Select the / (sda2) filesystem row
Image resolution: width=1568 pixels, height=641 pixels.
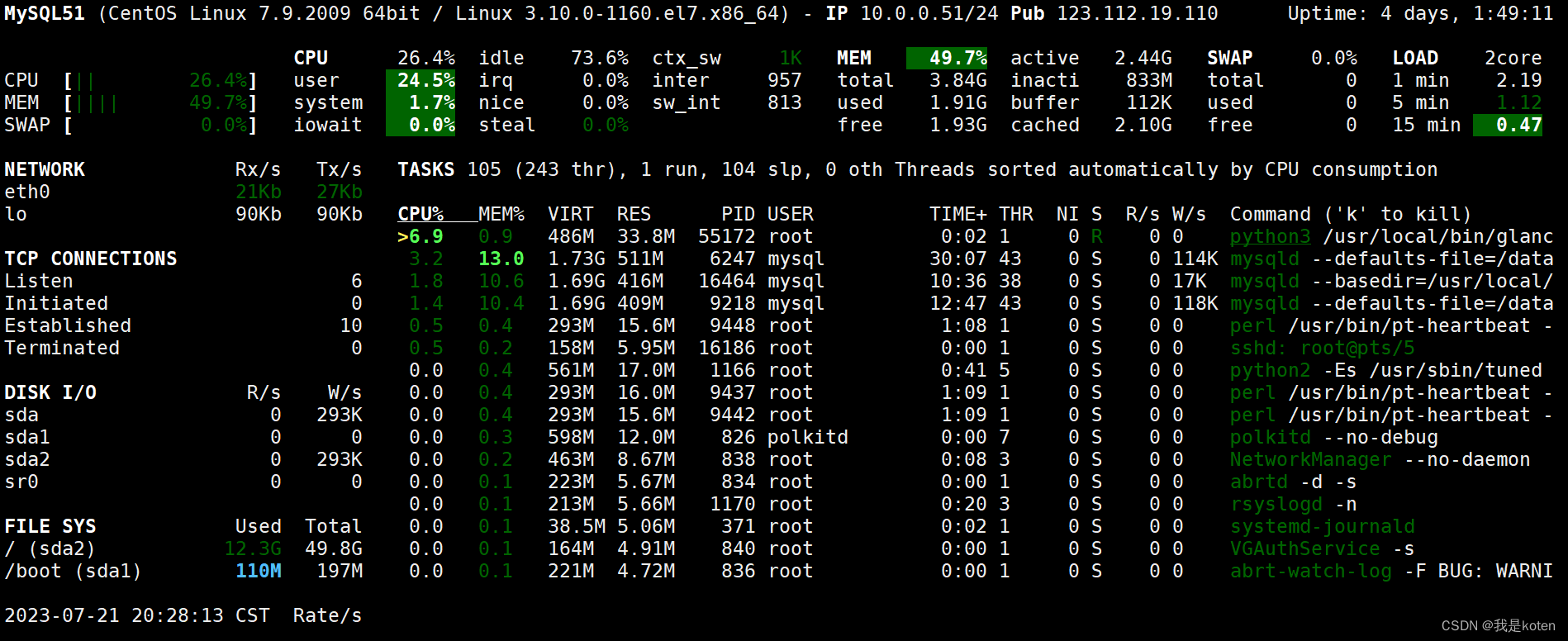pyautogui.click(x=183, y=548)
